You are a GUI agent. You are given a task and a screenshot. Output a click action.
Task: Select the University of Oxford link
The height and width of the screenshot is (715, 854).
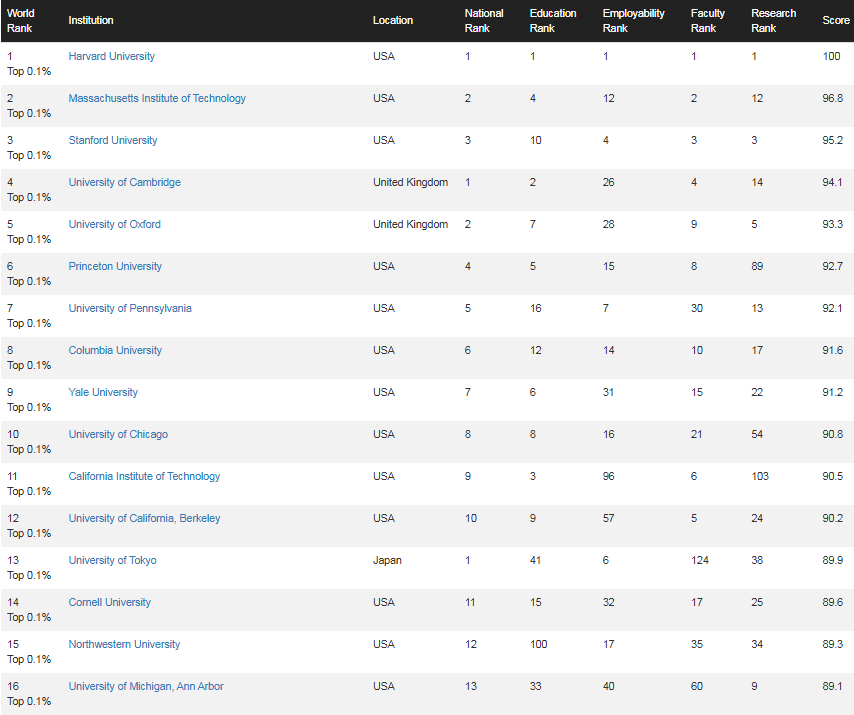114,224
